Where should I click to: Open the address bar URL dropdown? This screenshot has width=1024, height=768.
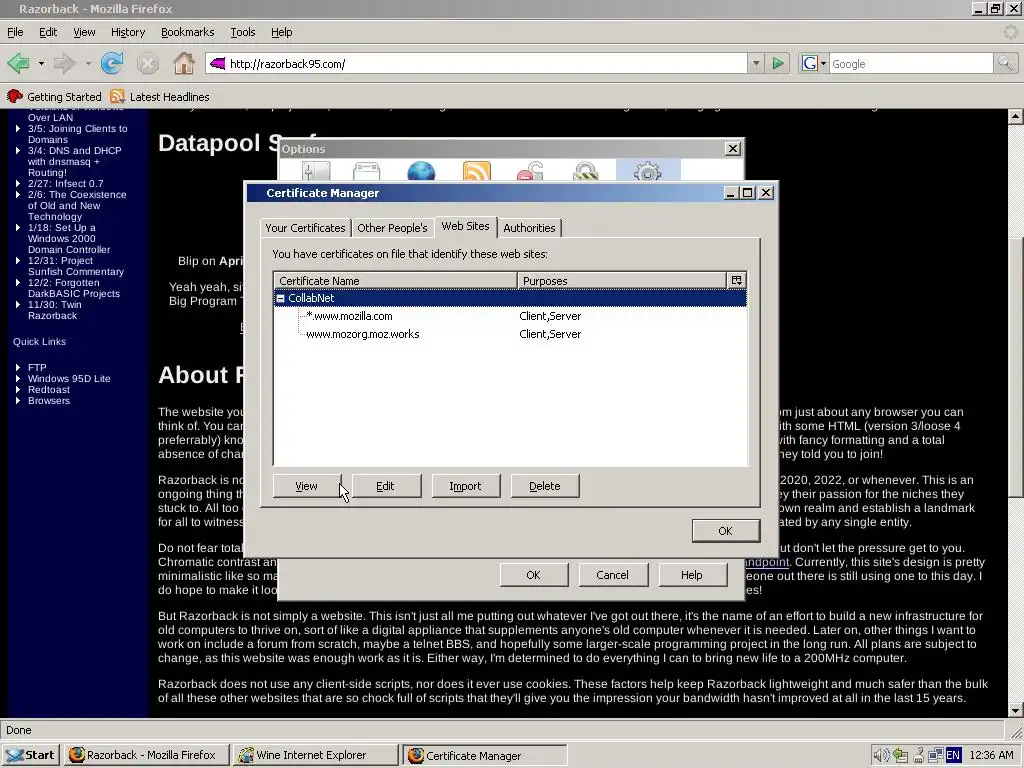point(756,63)
